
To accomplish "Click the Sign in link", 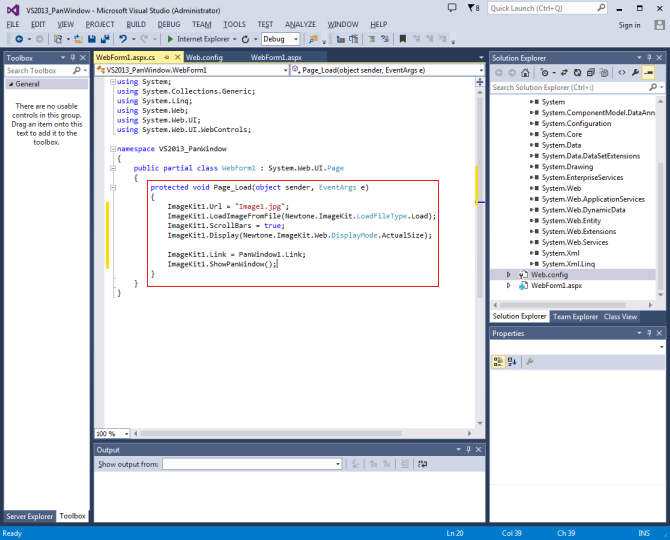I will pos(629,25).
